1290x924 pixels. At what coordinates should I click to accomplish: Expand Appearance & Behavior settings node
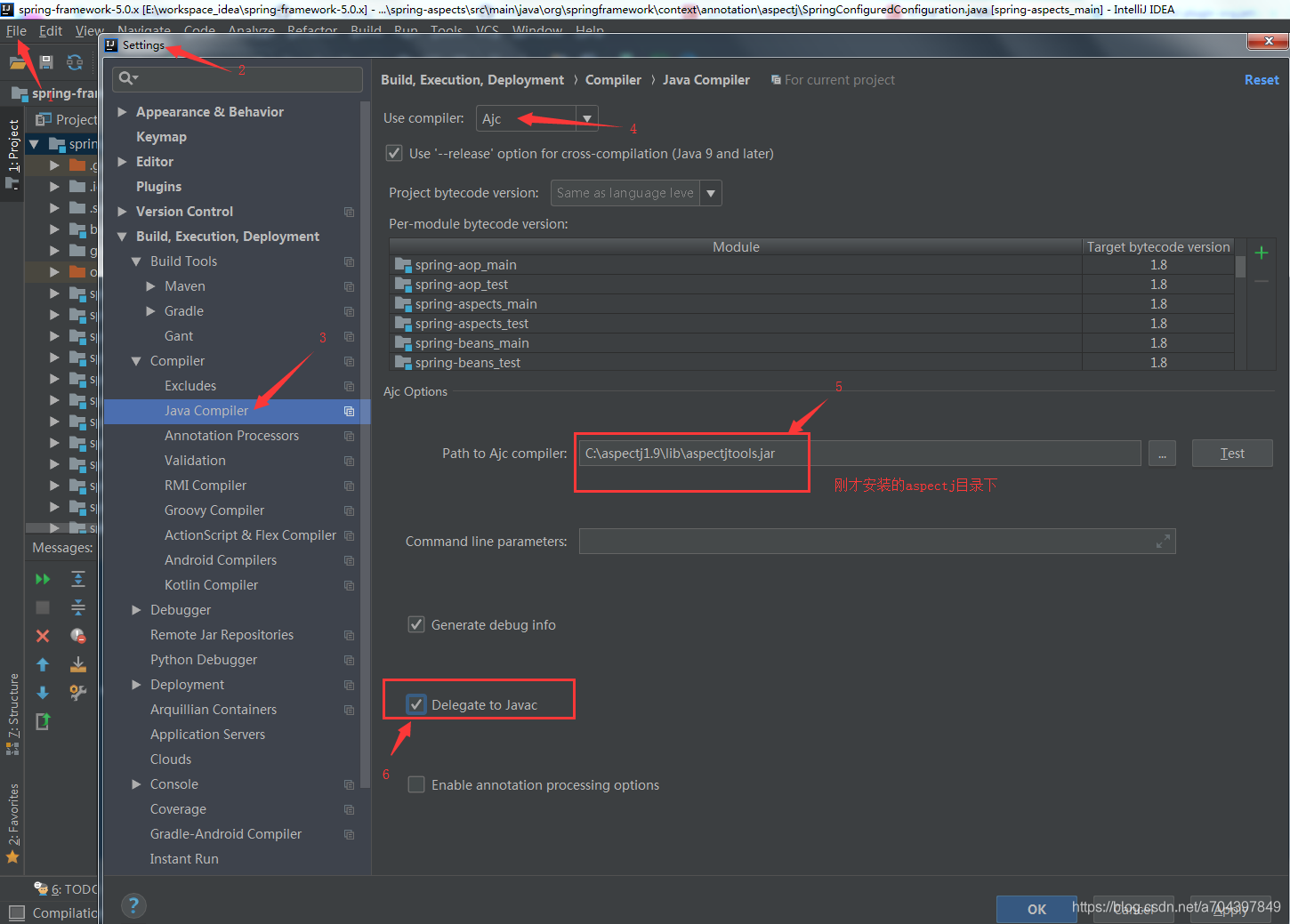[123, 112]
